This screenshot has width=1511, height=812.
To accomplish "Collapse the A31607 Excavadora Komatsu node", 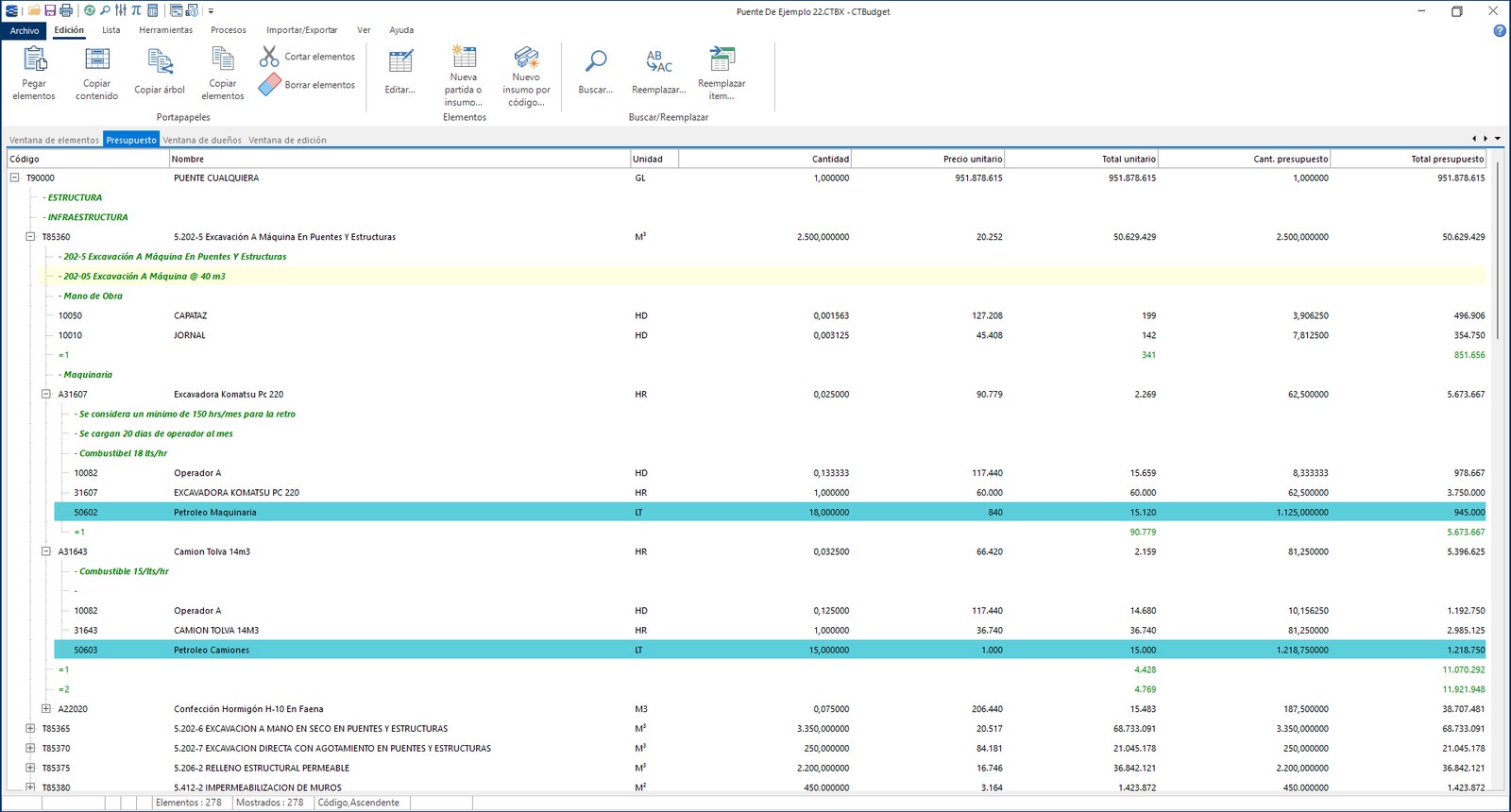I will pyautogui.click(x=45, y=394).
